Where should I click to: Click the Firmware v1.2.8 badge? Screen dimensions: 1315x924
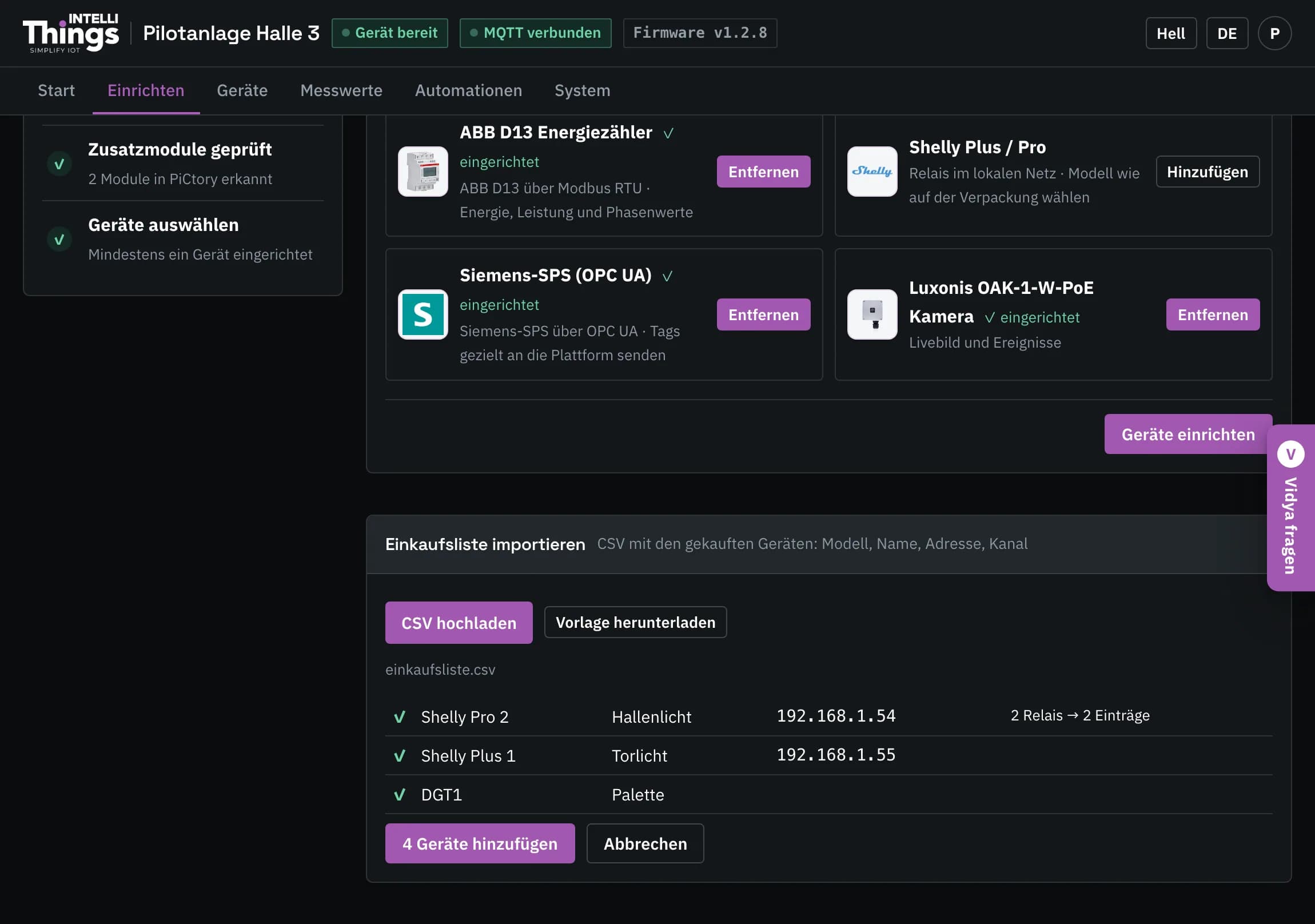click(700, 33)
